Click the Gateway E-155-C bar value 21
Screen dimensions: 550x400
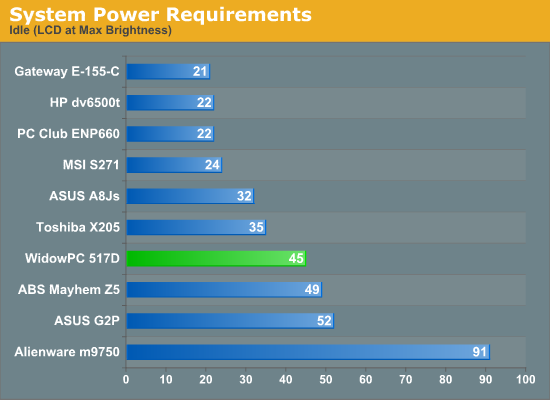click(x=200, y=72)
